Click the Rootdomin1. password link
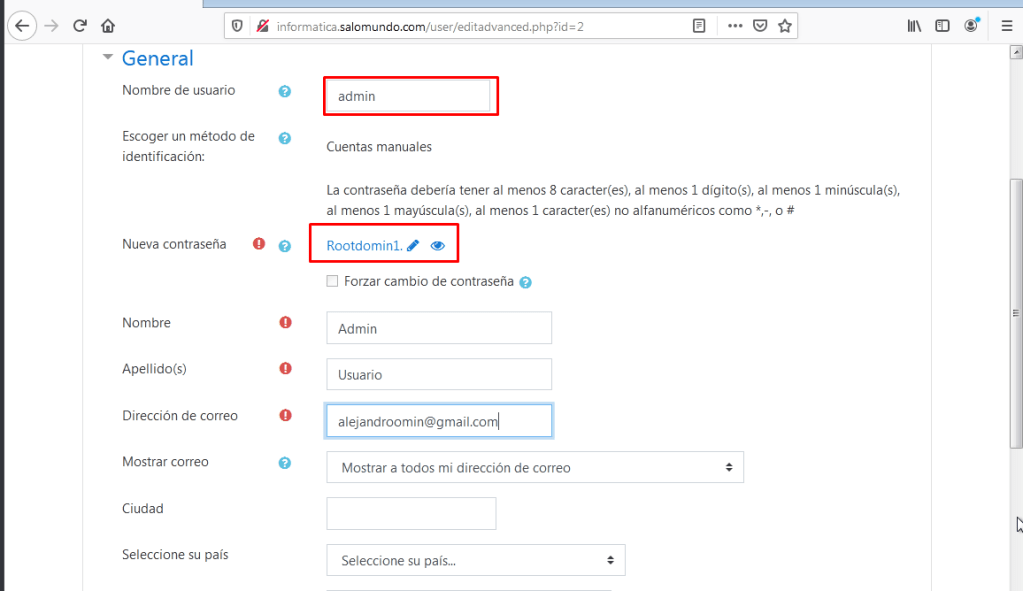This screenshot has width=1023, height=591. point(364,245)
